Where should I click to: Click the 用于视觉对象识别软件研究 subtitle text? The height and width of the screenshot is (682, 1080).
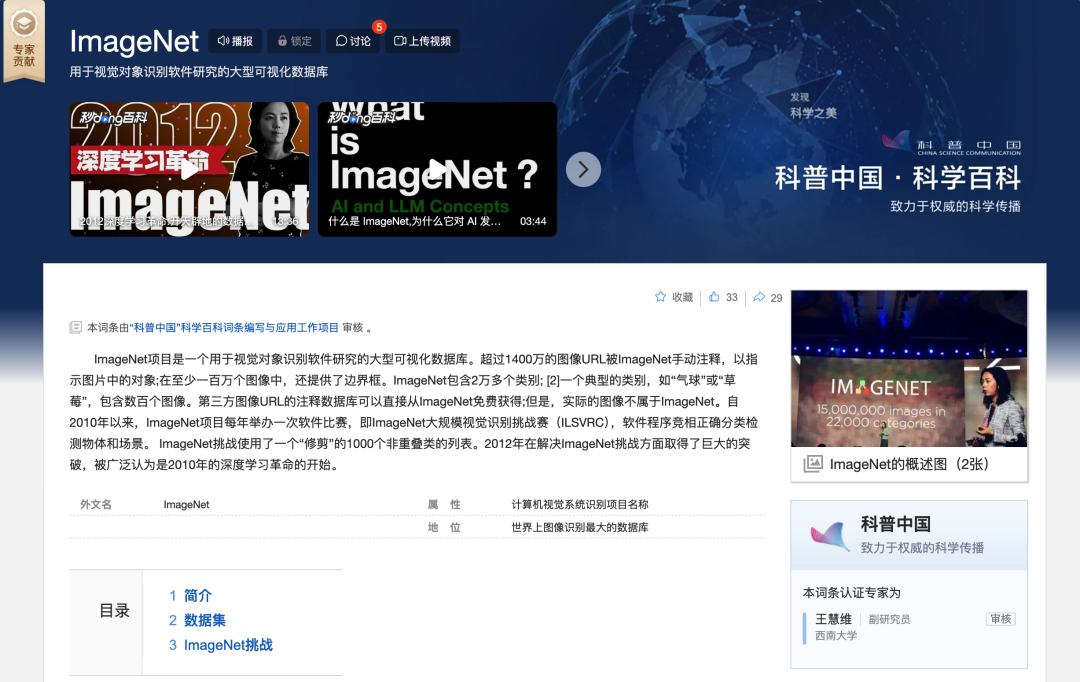click(x=198, y=72)
